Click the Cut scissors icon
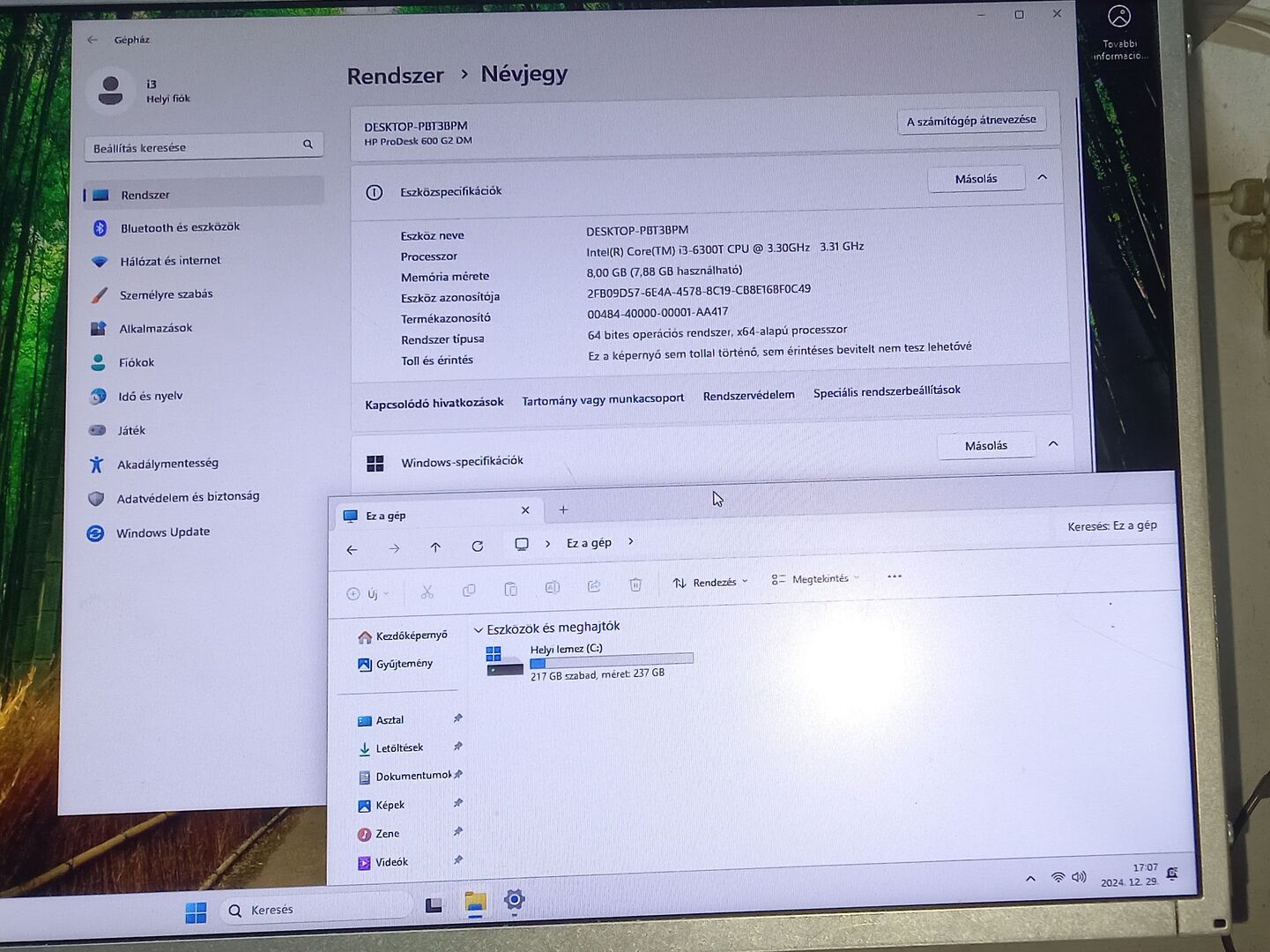Viewport: 1270px width, 952px height. click(x=427, y=591)
